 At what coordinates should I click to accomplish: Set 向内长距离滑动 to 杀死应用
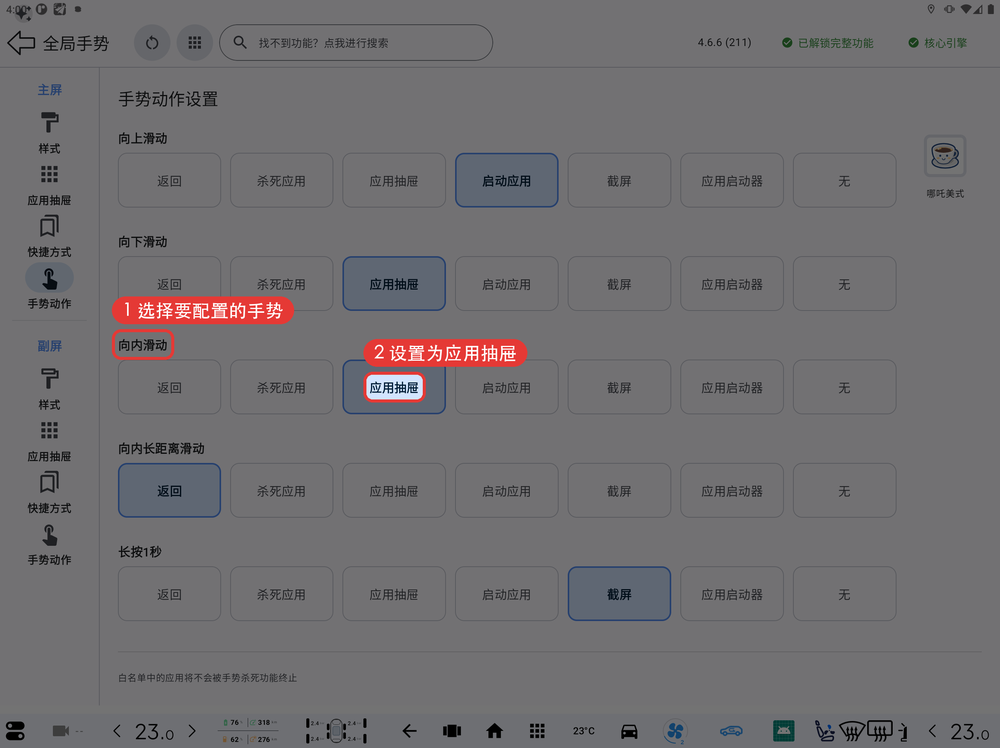tap(281, 490)
